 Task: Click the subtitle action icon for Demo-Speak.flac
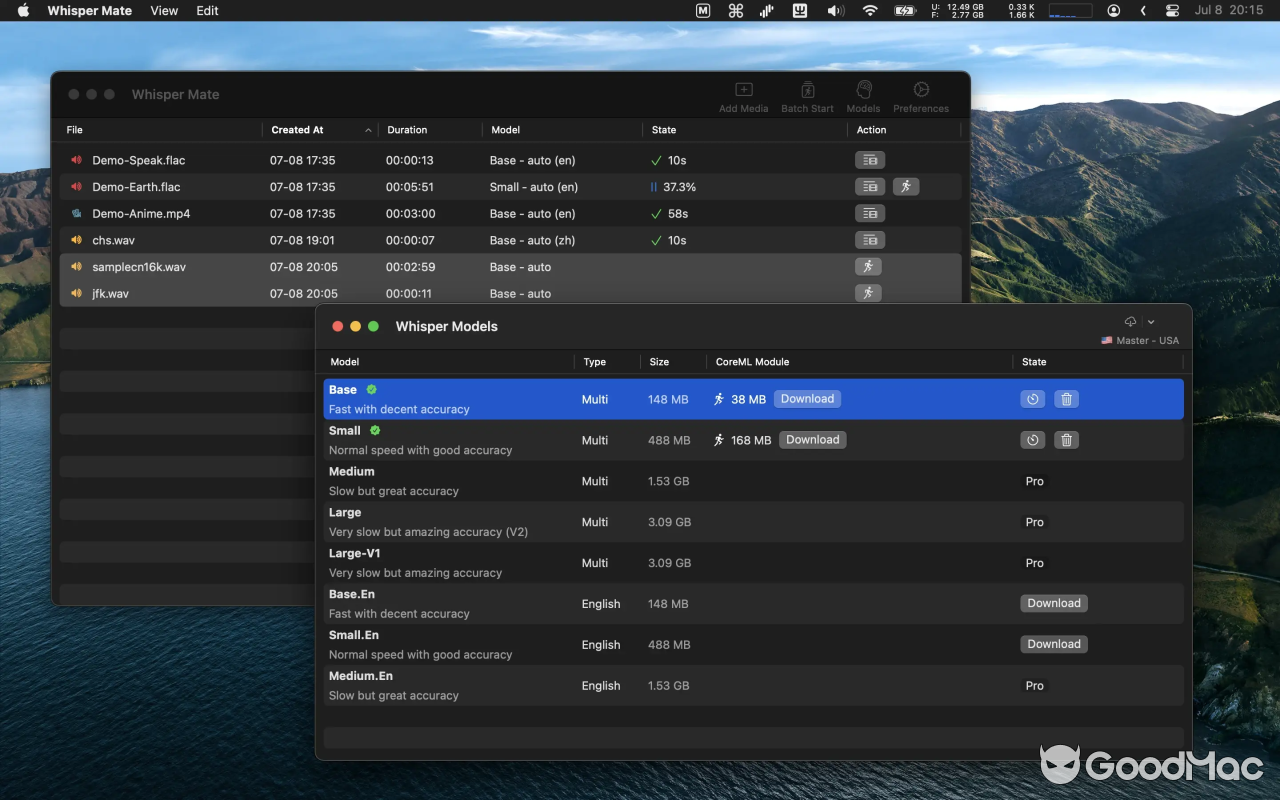coord(869,160)
